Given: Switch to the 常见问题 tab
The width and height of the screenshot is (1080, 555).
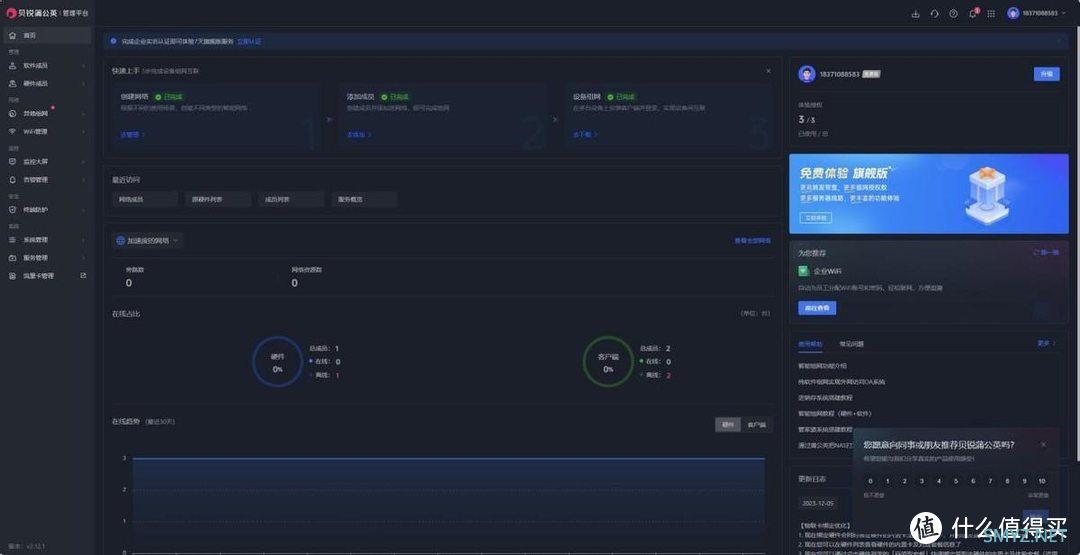Looking at the screenshot, I should (x=851, y=343).
